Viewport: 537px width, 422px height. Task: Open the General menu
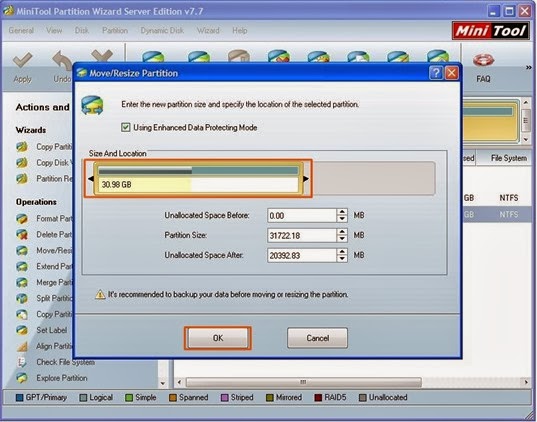21,30
